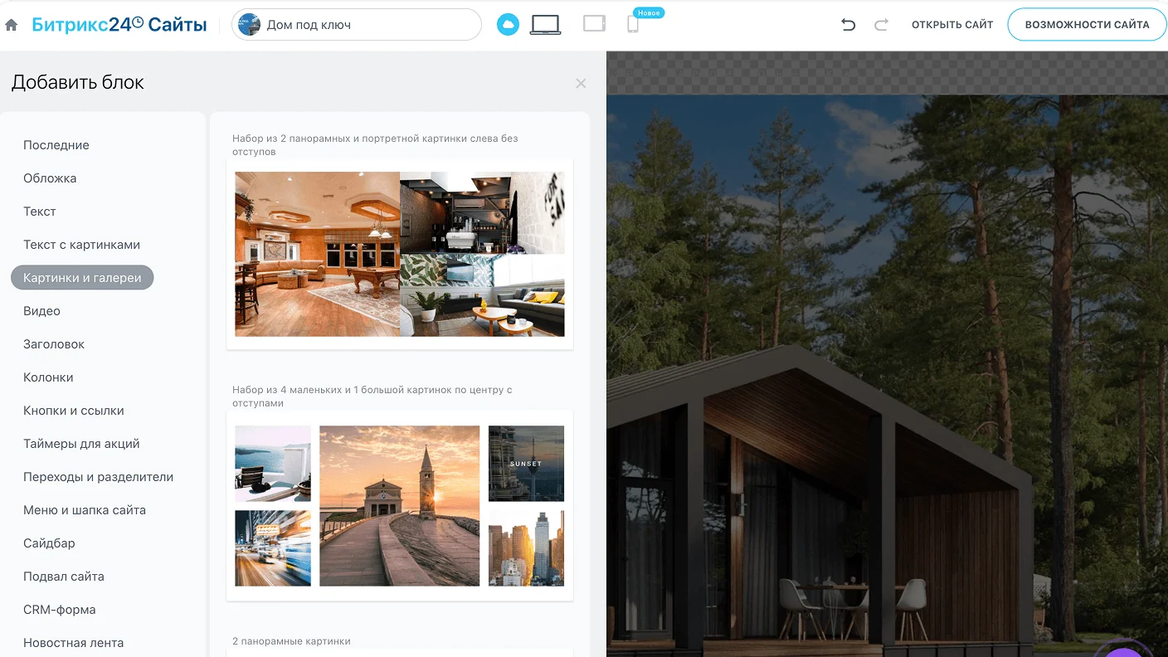Select Картинки и галереи category
Viewport: 1168px width, 657px height.
point(82,278)
